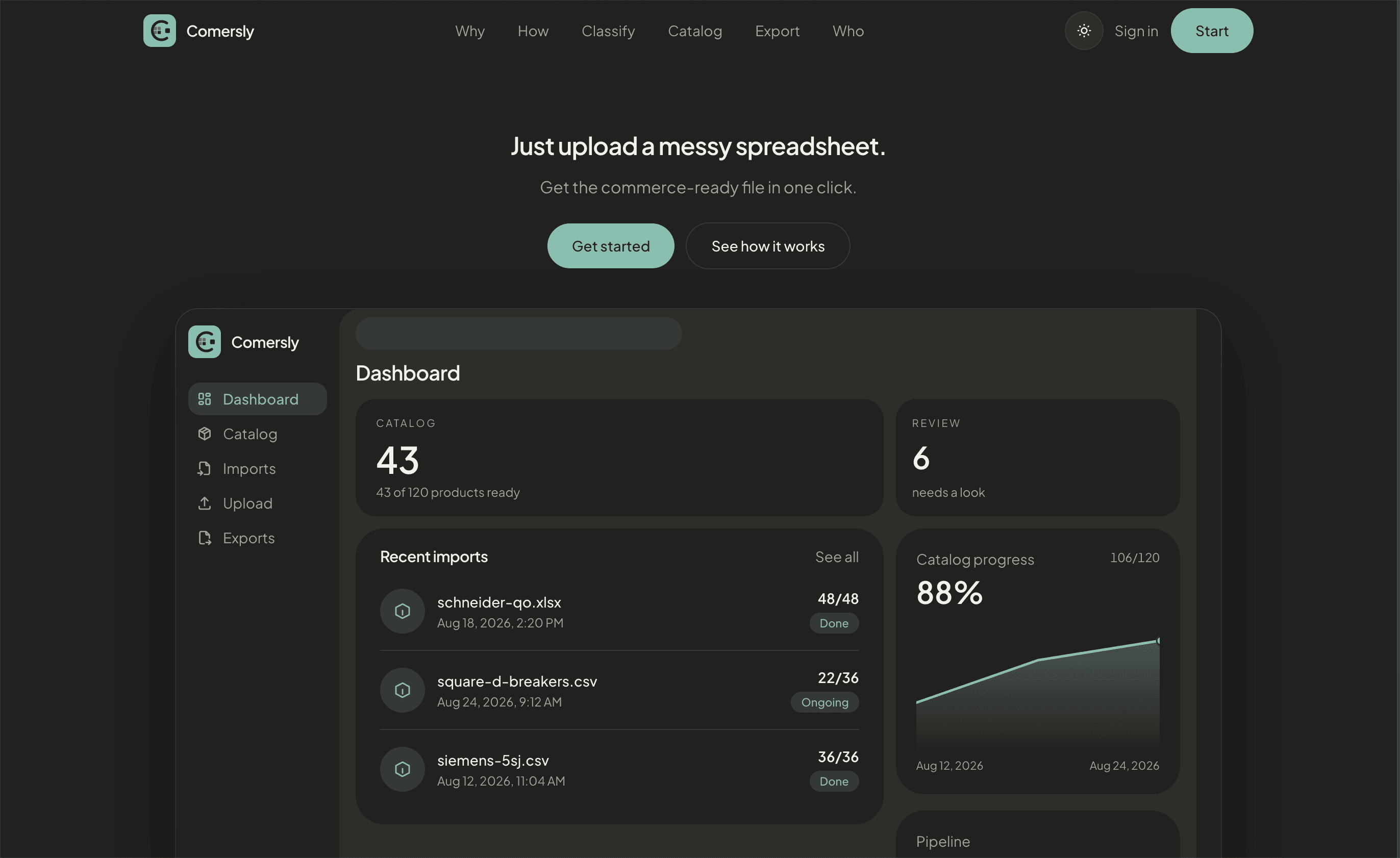Click the Recent imports heading
Viewport: 1400px width, 858px height.
click(x=434, y=557)
